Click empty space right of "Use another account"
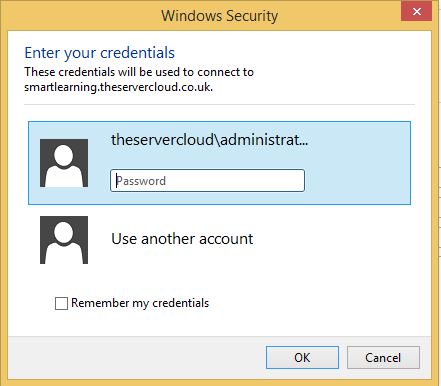 333,239
